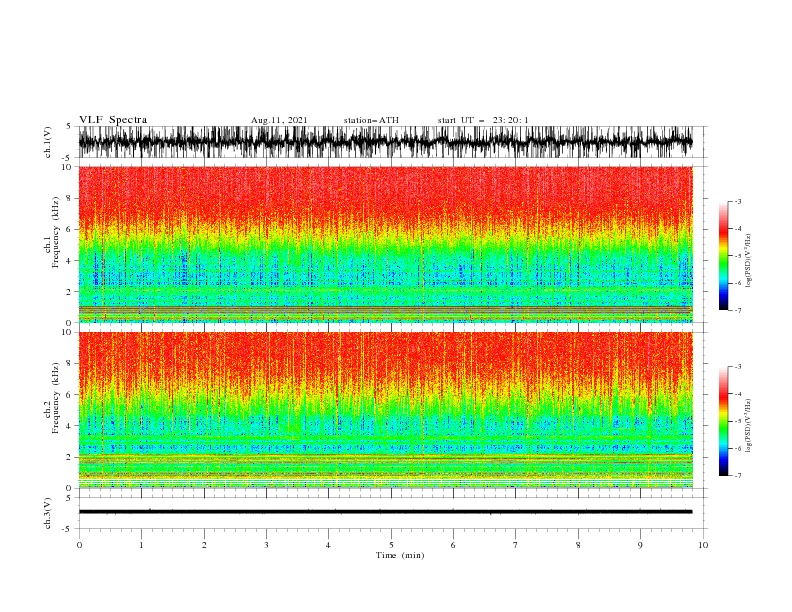Screen dimensions: 792x612
Task: Click the lower log(PSD)(V²/Hz) label
Action: pyautogui.click(x=748, y=425)
